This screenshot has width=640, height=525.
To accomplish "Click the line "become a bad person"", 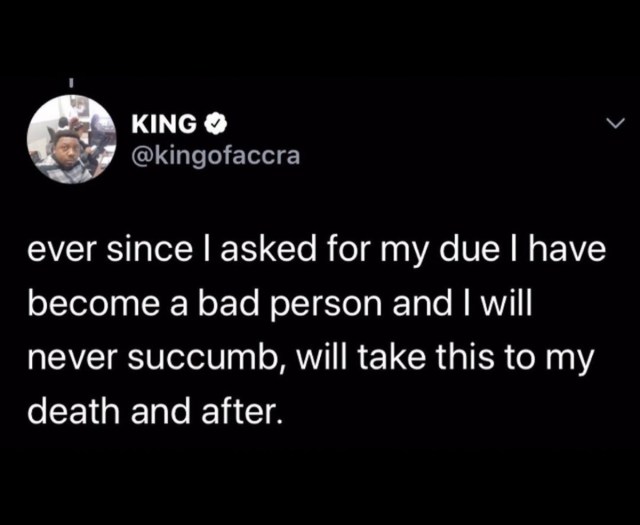I will tap(280, 304).
